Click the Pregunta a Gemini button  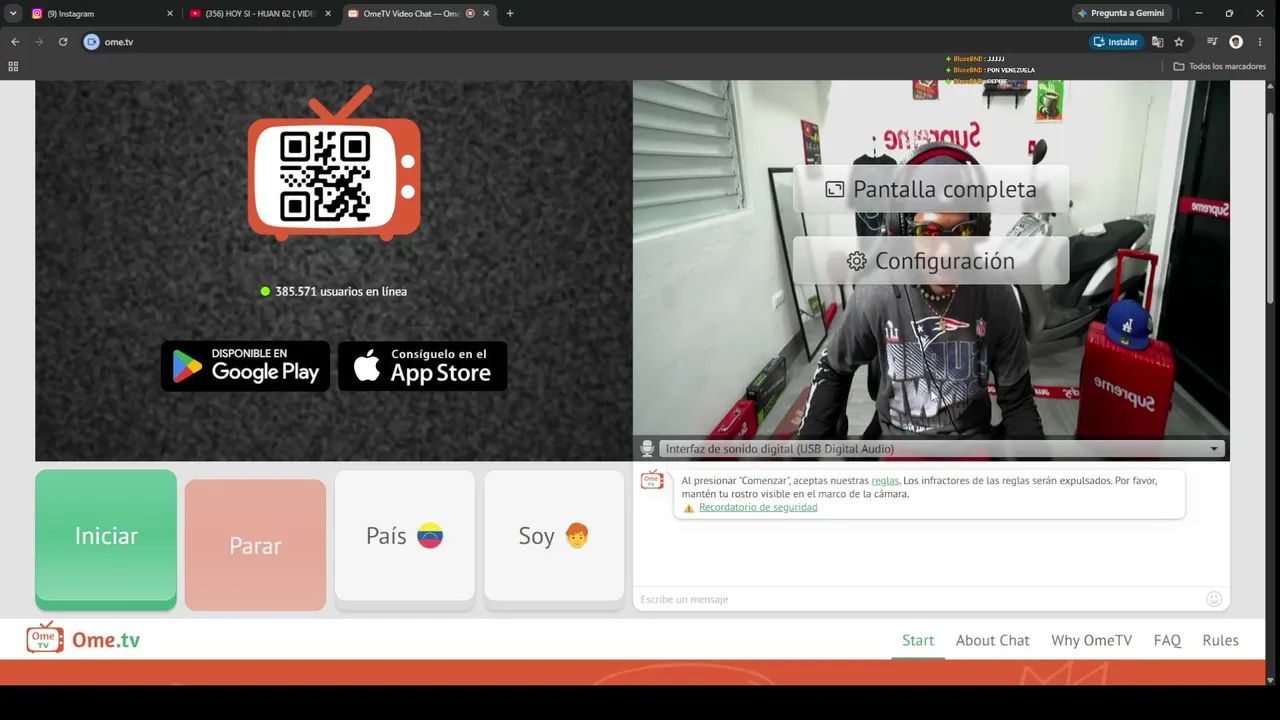tap(1121, 14)
